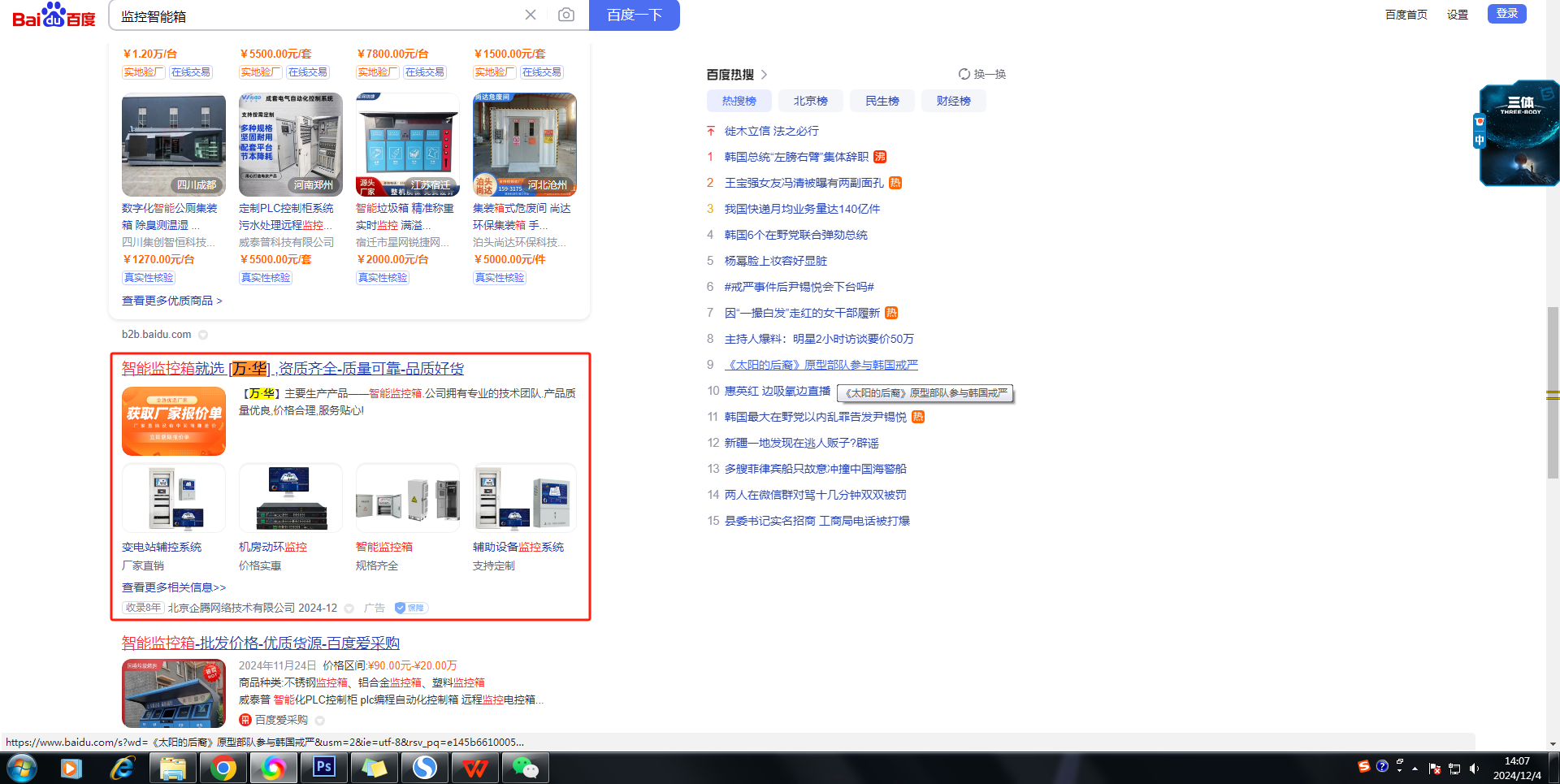1560x784 pixels.
Task: Click the Baidu logo
Action: 54,15
